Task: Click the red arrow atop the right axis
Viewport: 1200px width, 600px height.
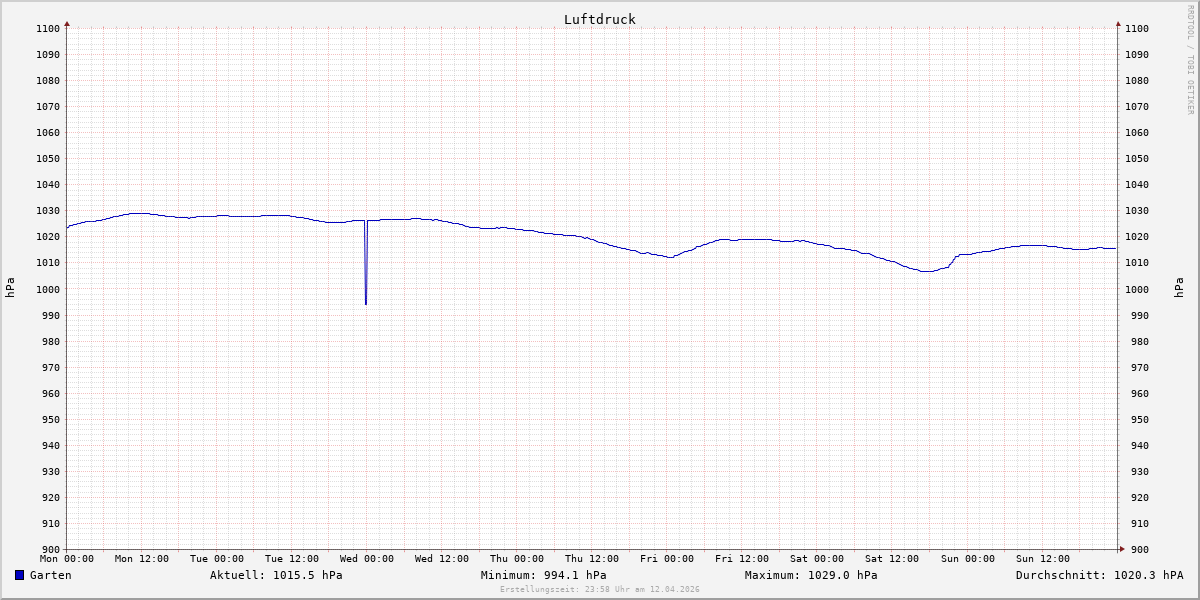Action: 1118,23
